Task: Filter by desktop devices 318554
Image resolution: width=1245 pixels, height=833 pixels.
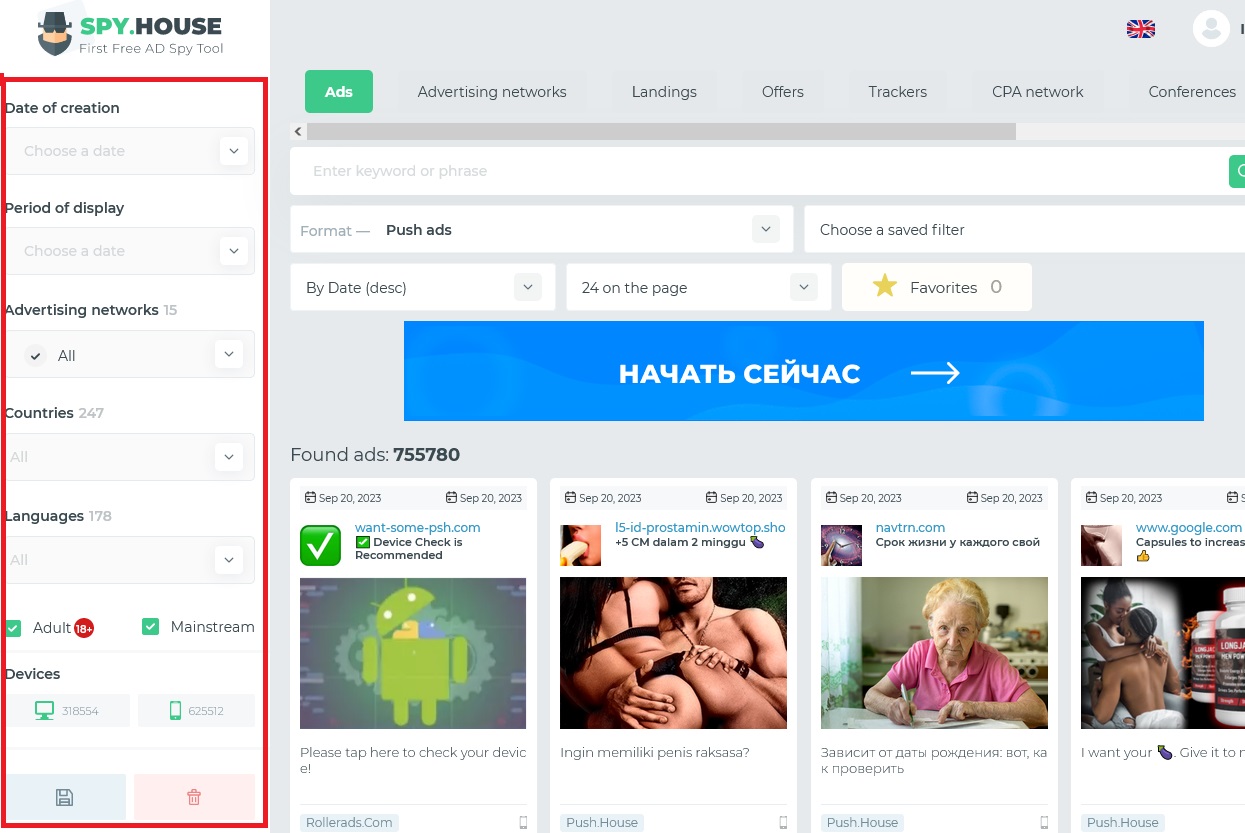Action: pos(68,711)
